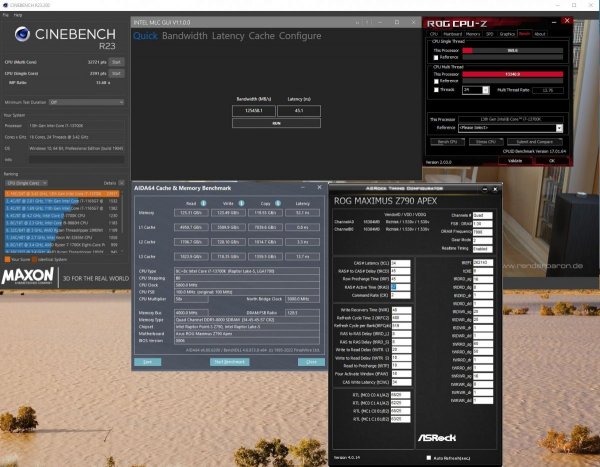Toggle Threads checkbox in ROG CPU-Z
Viewport: 600px width, 467px height.
[x=436, y=90]
